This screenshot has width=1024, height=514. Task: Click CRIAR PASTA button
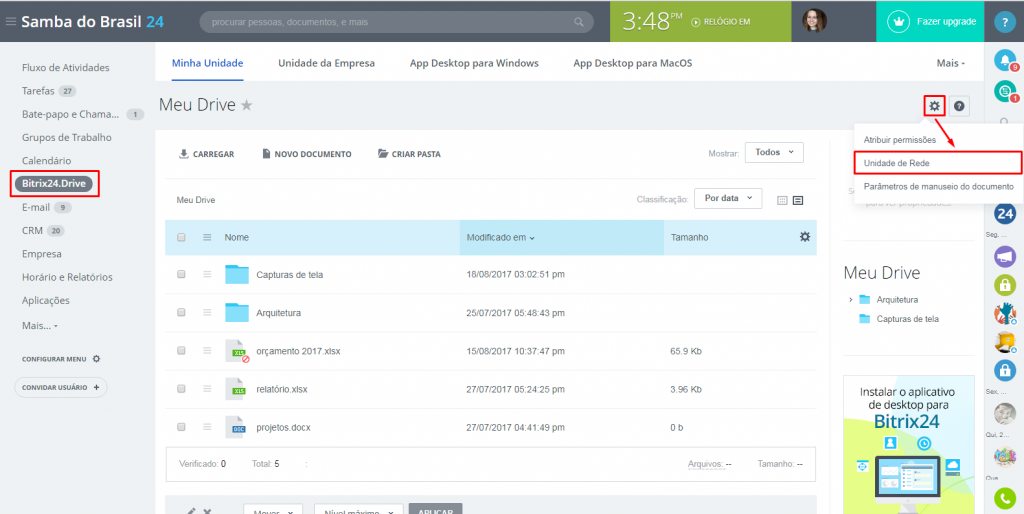pyautogui.click(x=409, y=154)
